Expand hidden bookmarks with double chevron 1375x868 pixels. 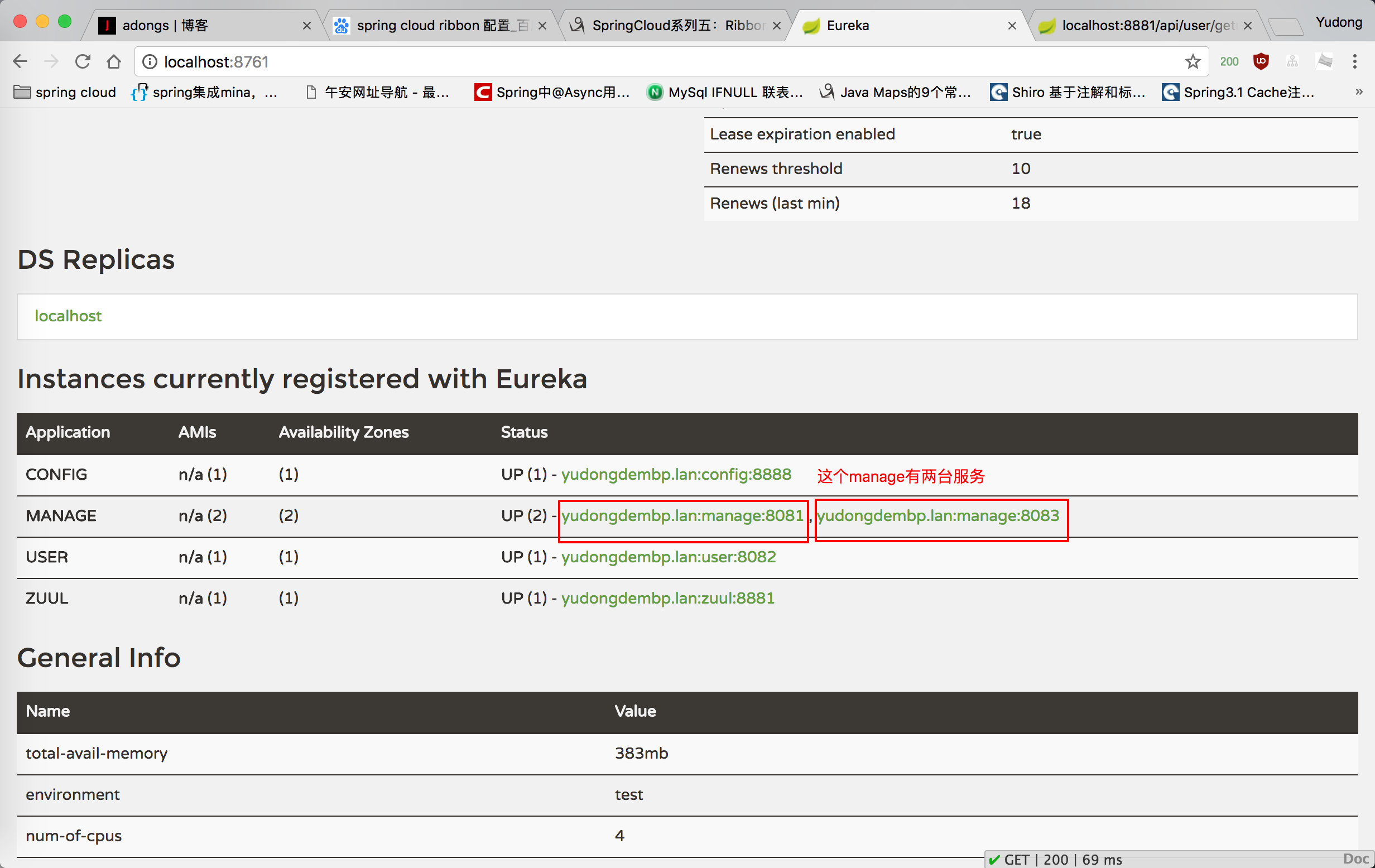click(x=1359, y=92)
